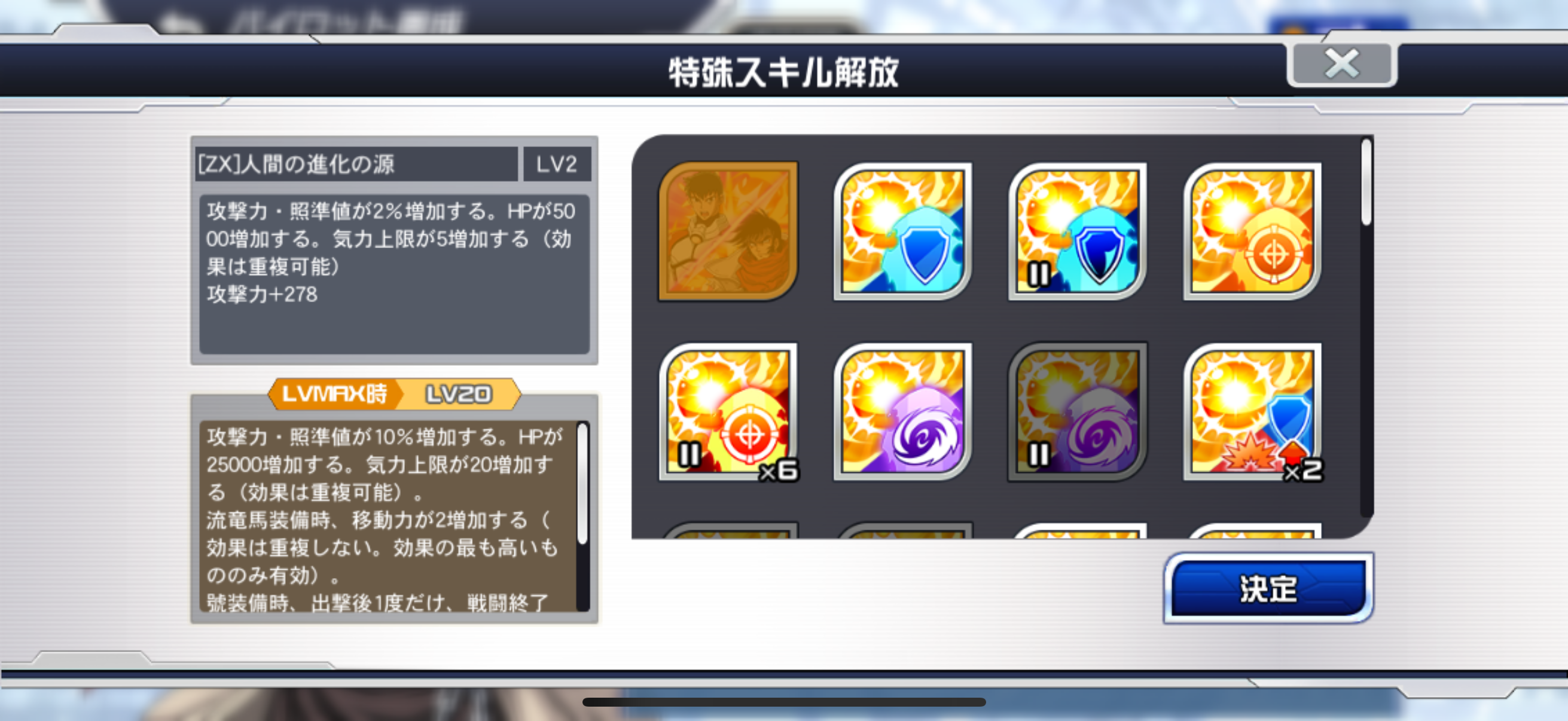The width and height of the screenshot is (1568, 721).
Task: Select the LVMAX時 label tab
Action: [x=334, y=393]
